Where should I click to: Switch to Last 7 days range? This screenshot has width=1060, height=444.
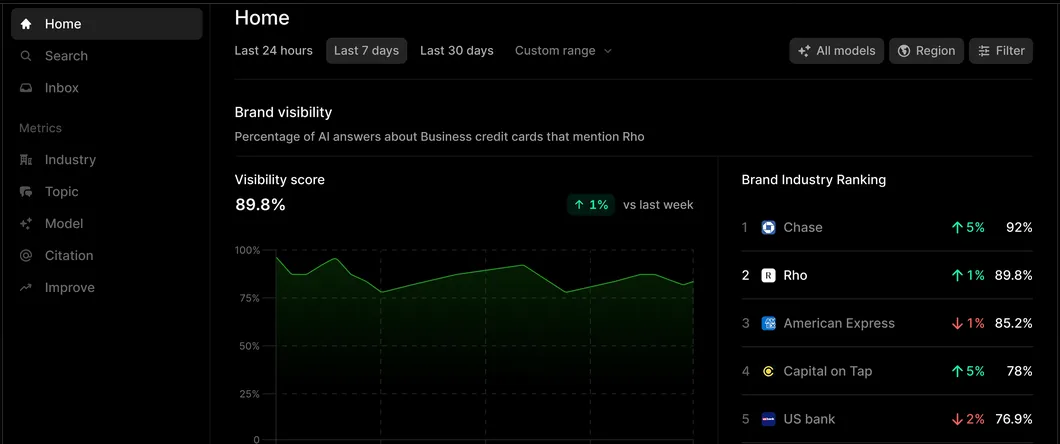(366, 51)
